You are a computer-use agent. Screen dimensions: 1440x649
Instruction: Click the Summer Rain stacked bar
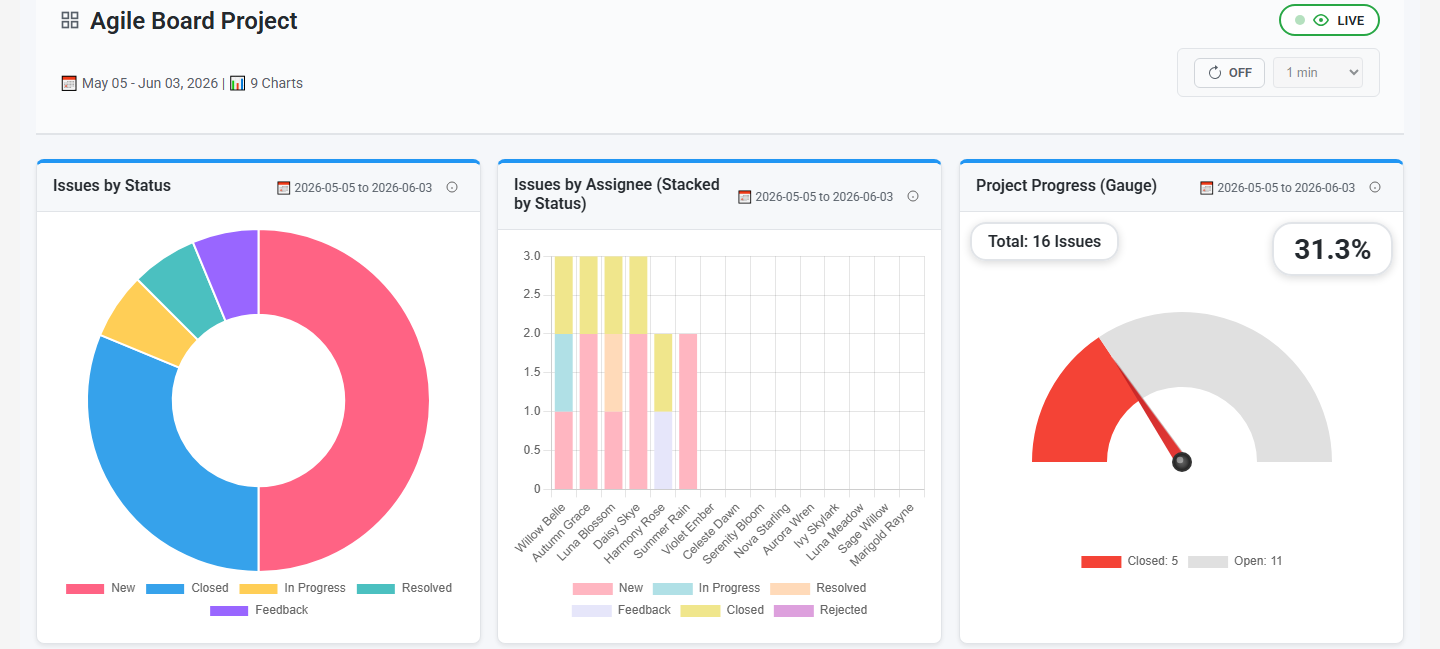[x=687, y=412]
